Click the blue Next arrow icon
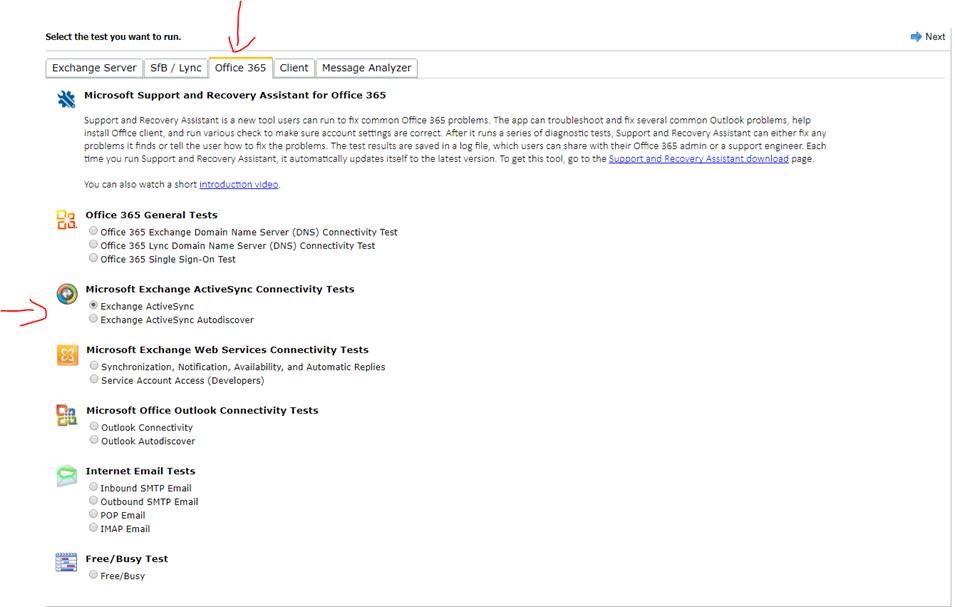The width and height of the screenshot is (955, 607). 916,37
